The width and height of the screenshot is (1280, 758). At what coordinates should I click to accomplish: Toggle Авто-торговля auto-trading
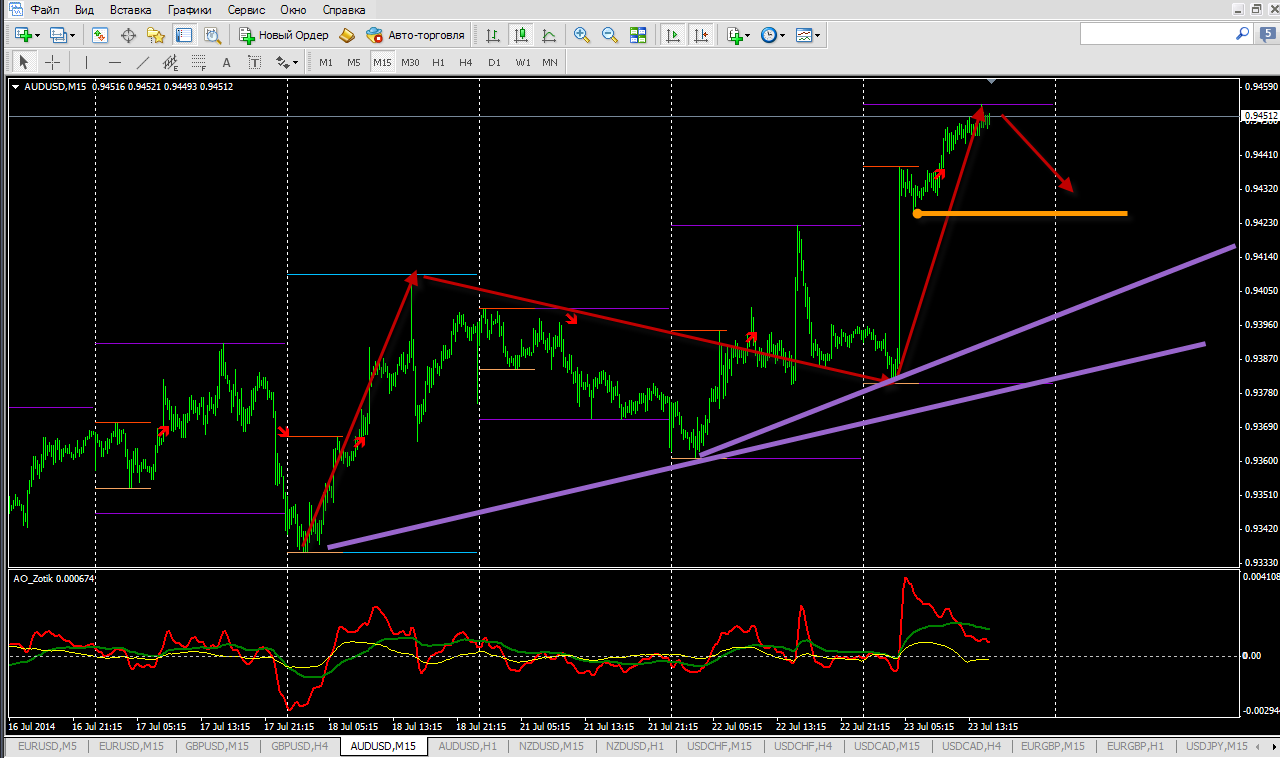[x=416, y=35]
